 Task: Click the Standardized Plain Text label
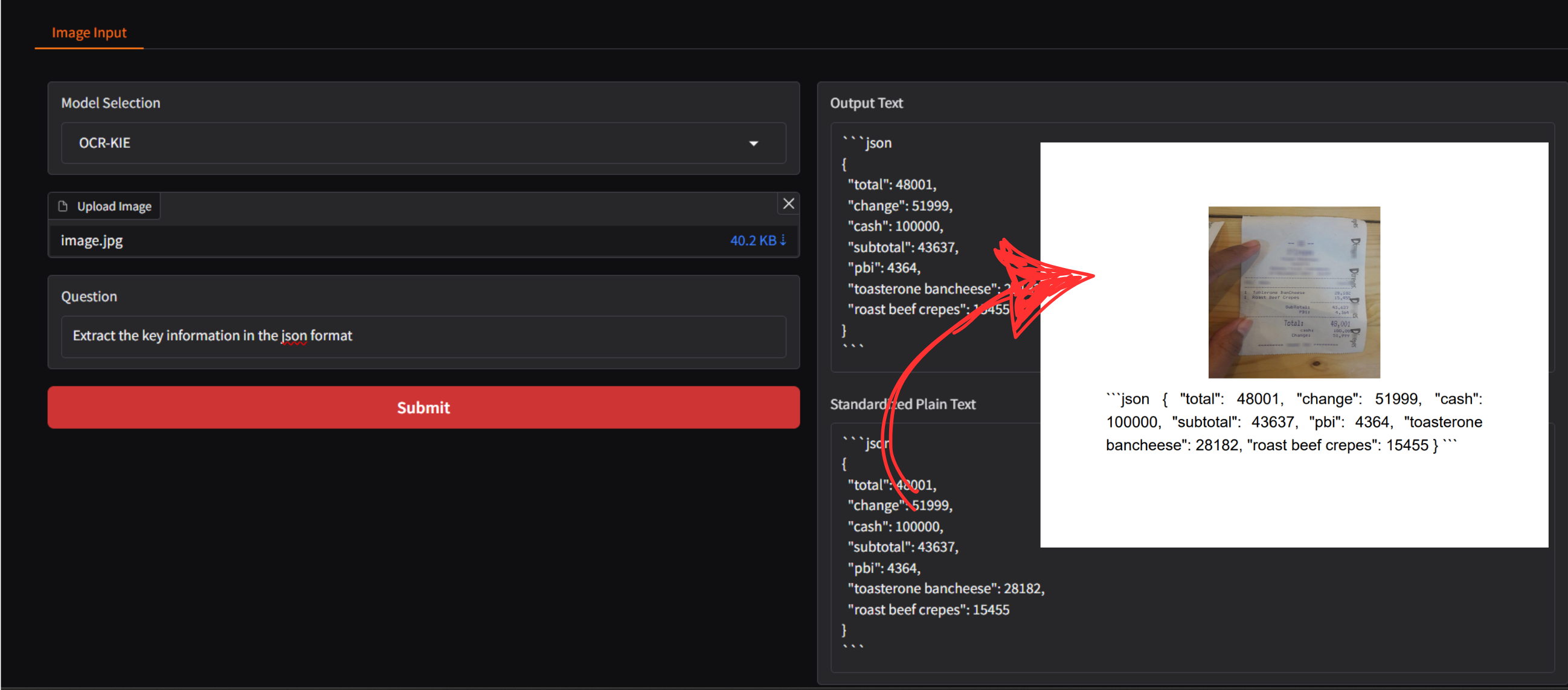coord(903,404)
